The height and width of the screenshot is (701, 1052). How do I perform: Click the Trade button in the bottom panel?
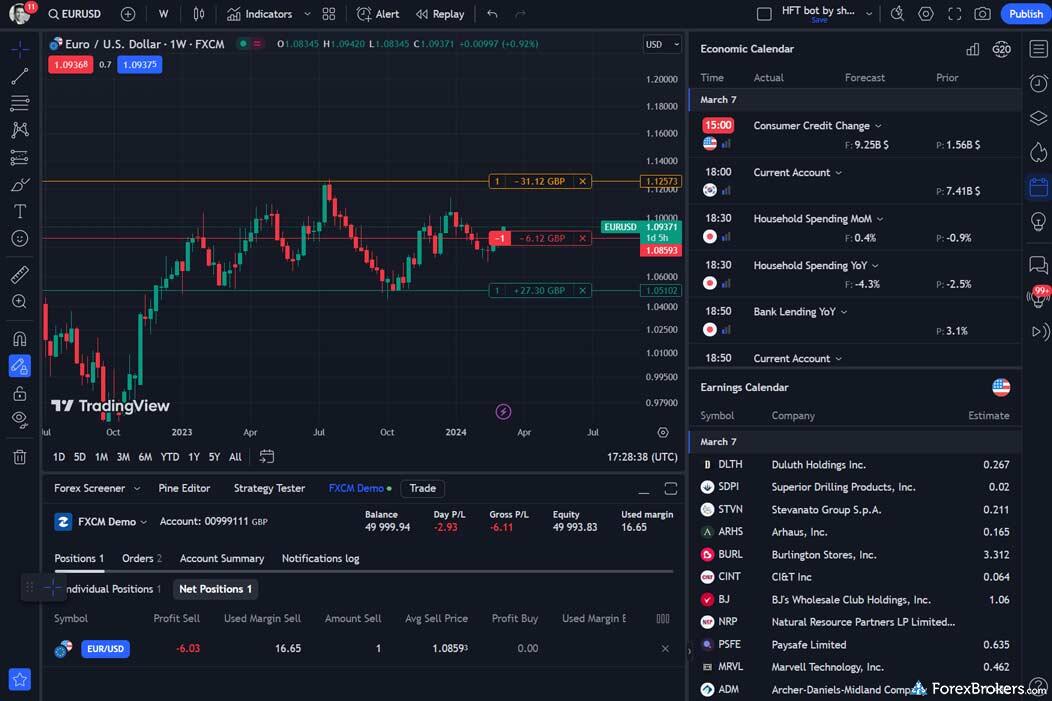click(422, 488)
